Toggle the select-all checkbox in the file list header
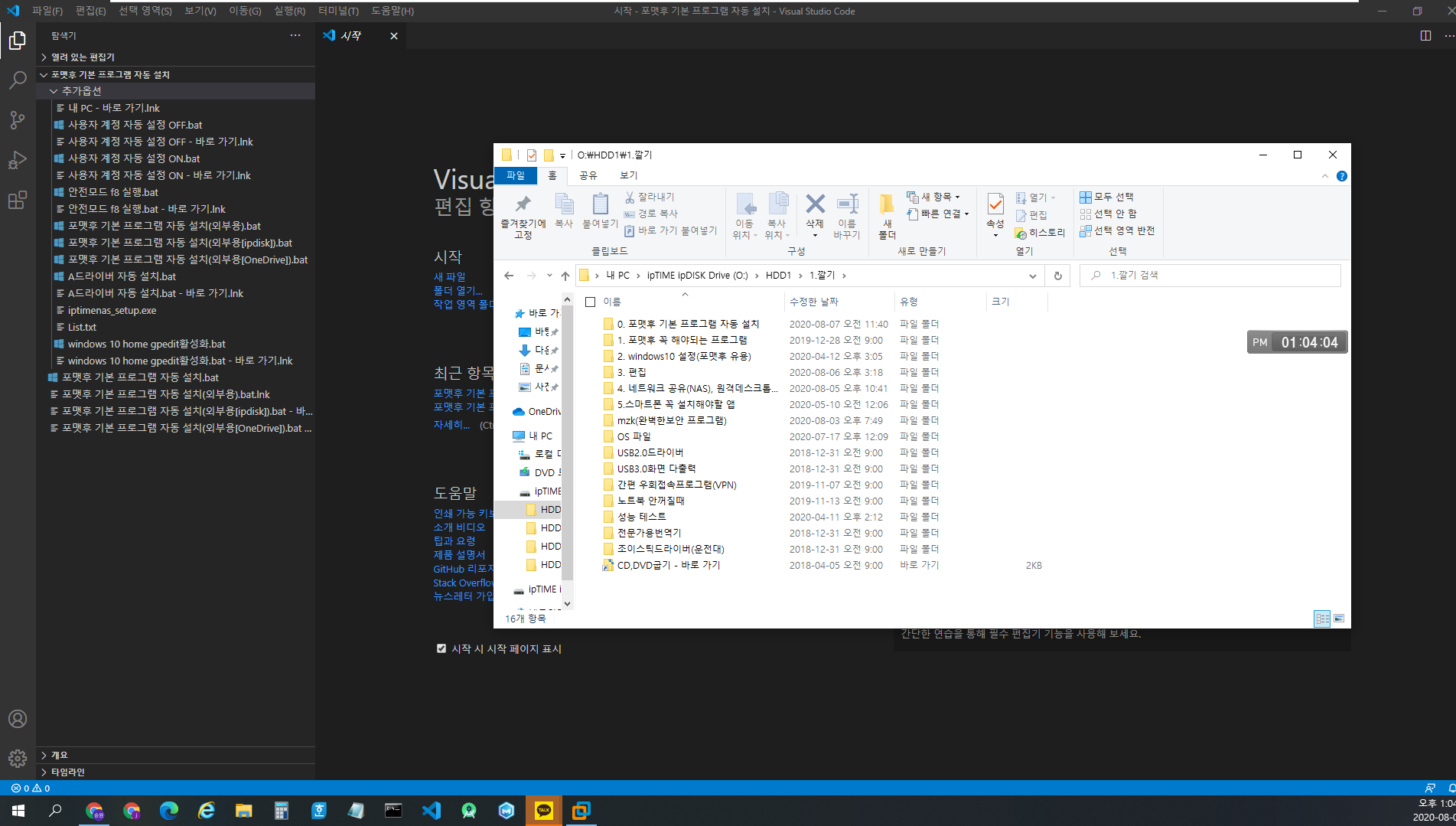The image size is (1456, 826). coord(590,302)
